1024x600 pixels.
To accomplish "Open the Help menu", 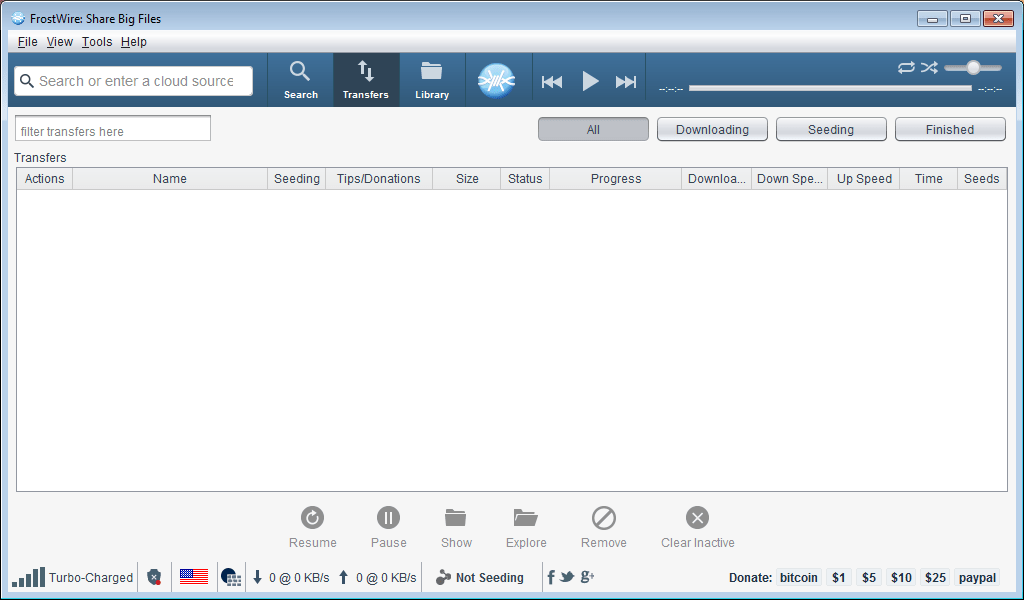I will point(134,42).
